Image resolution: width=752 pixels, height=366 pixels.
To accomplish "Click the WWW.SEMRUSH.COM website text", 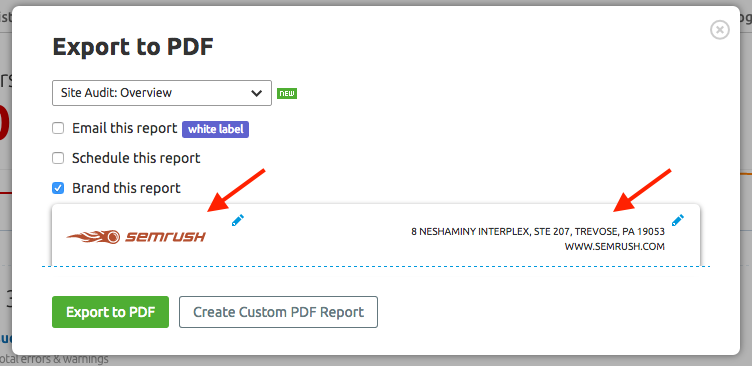I will (615, 247).
